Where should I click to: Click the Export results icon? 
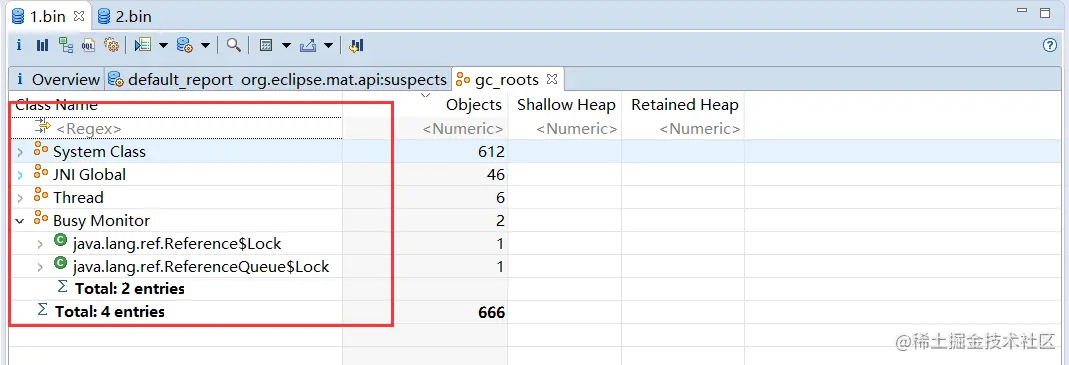[x=308, y=45]
